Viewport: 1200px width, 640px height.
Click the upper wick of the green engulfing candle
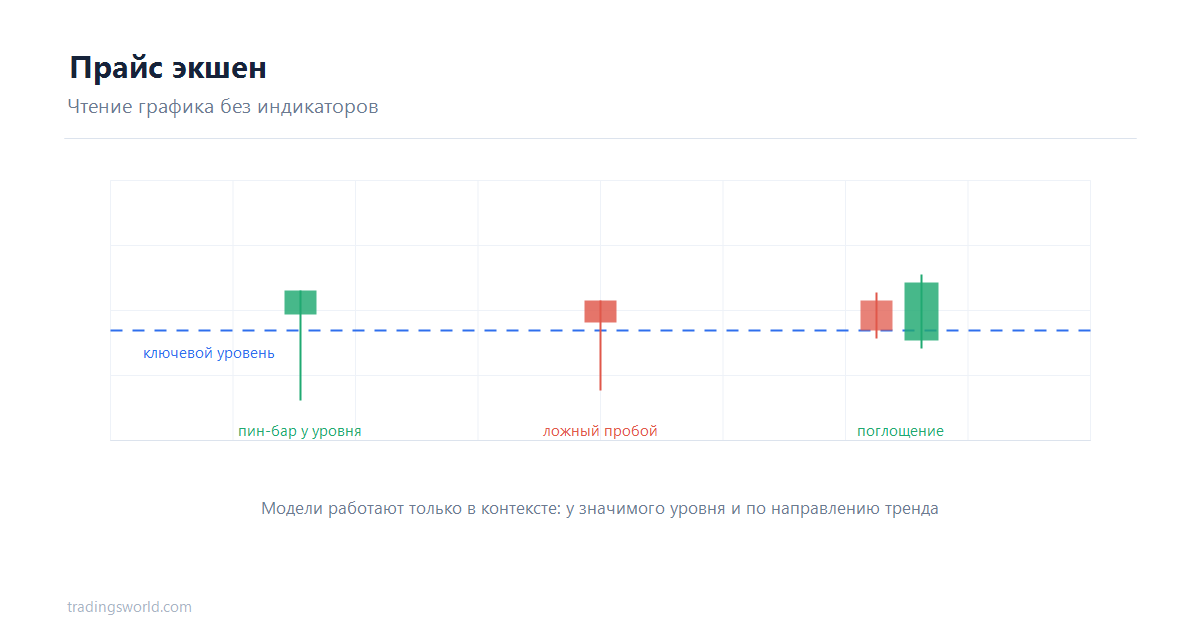click(921, 278)
